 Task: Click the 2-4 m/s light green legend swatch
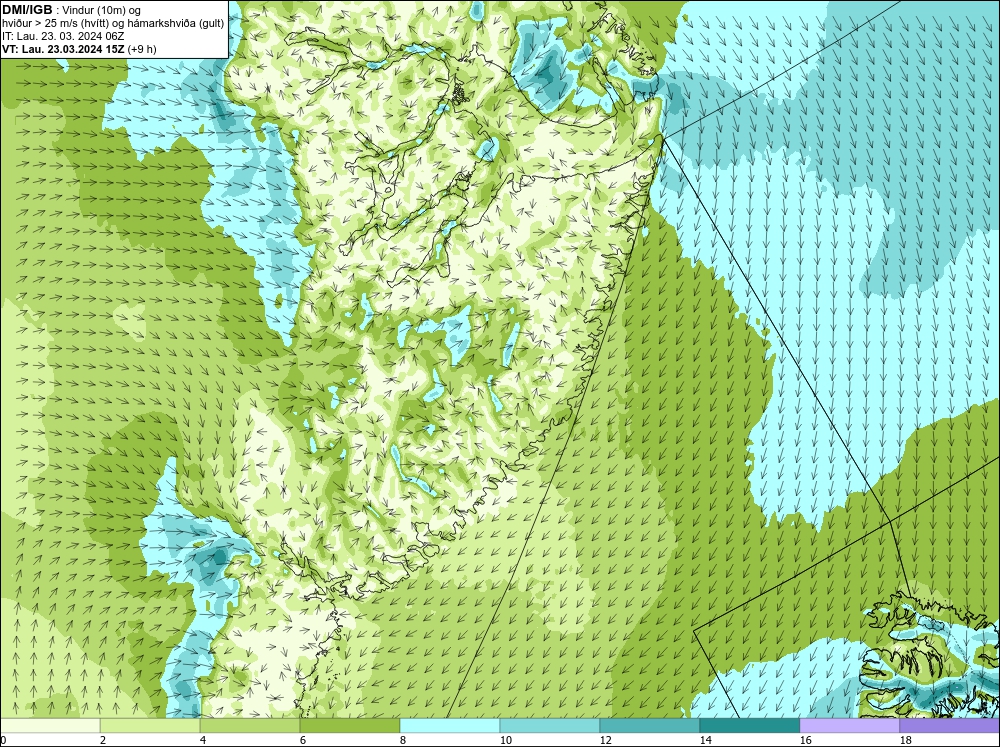tap(150, 726)
